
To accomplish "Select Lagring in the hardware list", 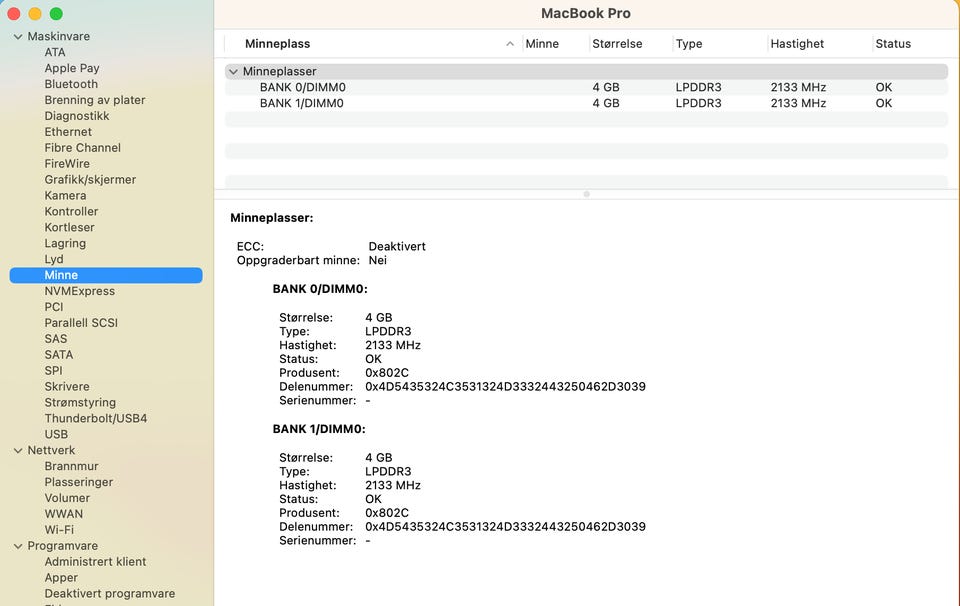I will click(x=65, y=243).
